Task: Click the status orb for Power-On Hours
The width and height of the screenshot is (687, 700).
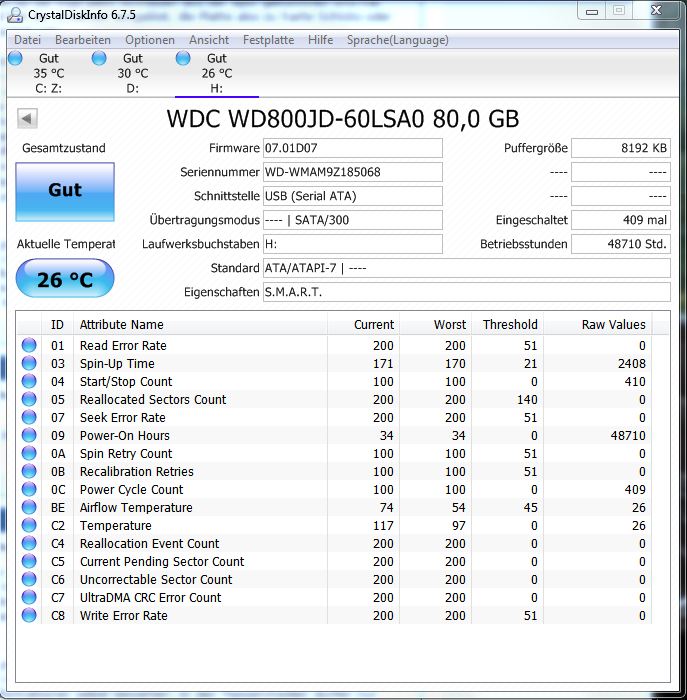Action: 29,435
